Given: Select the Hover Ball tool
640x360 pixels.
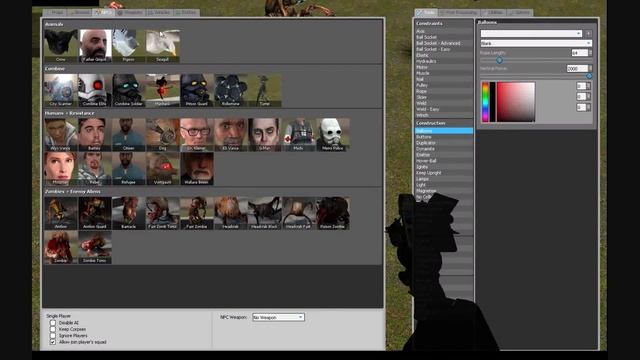Looking at the screenshot, I should click(444, 161).
